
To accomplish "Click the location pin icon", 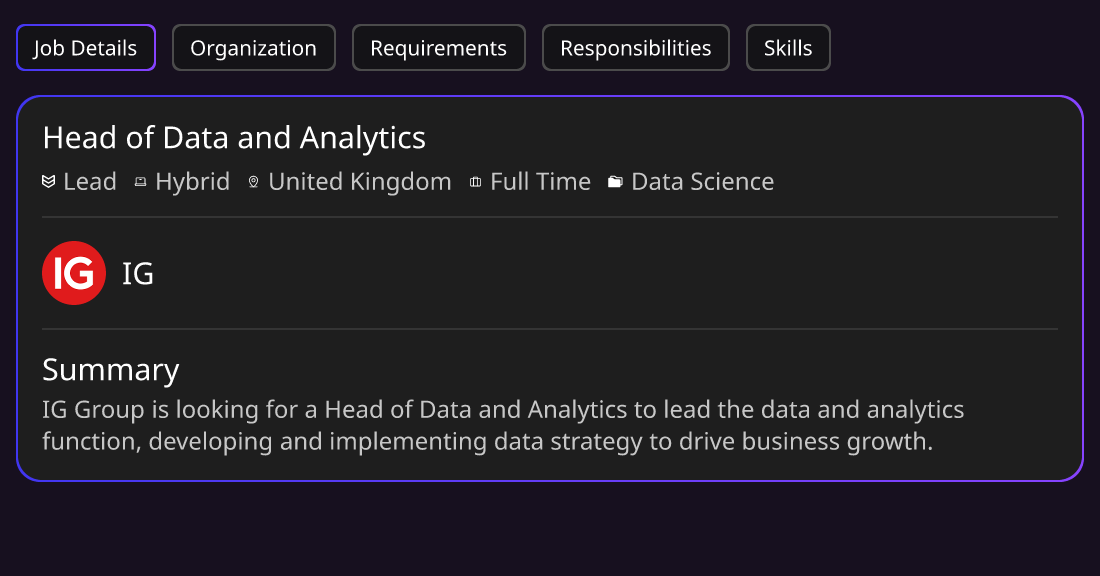I will click(x=253, y=182).
